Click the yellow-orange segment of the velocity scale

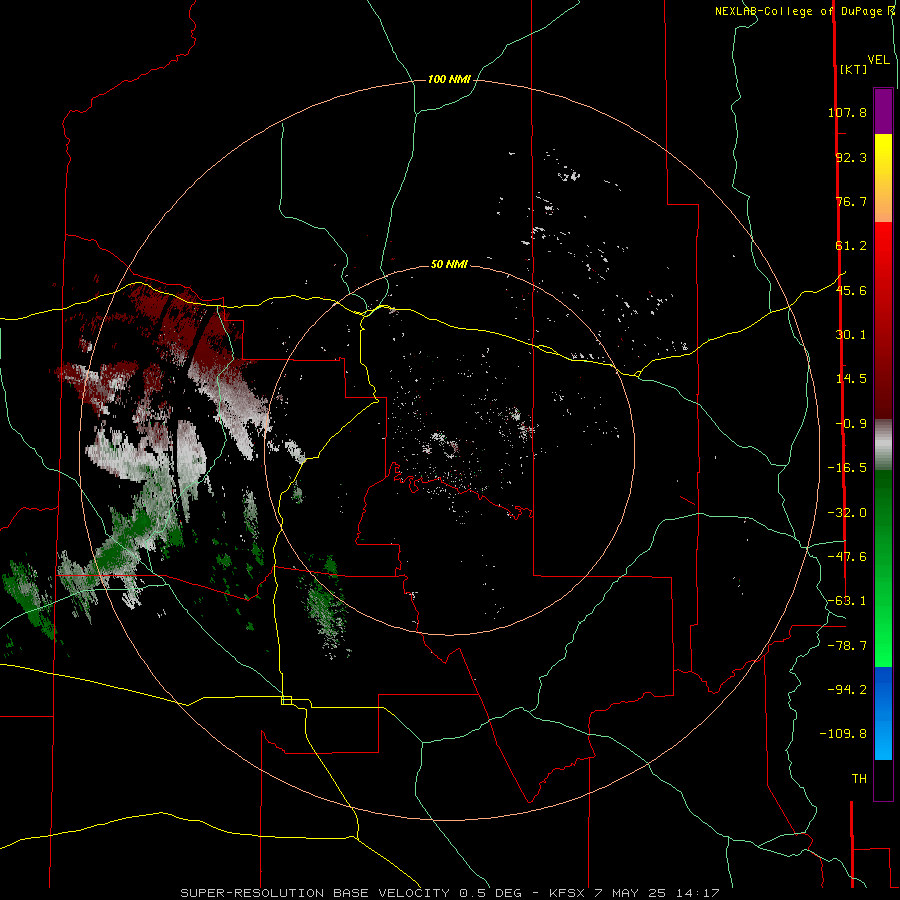pyautogui.click(x=883, y=178)
